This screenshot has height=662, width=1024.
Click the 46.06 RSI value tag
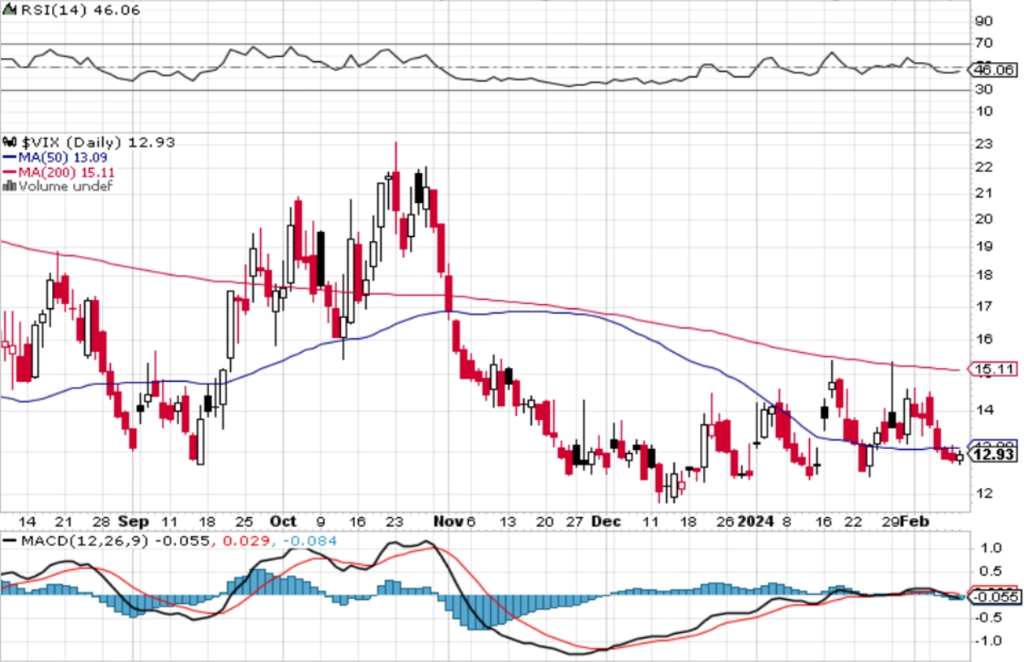pyautogui.click(x=993, y=69)
